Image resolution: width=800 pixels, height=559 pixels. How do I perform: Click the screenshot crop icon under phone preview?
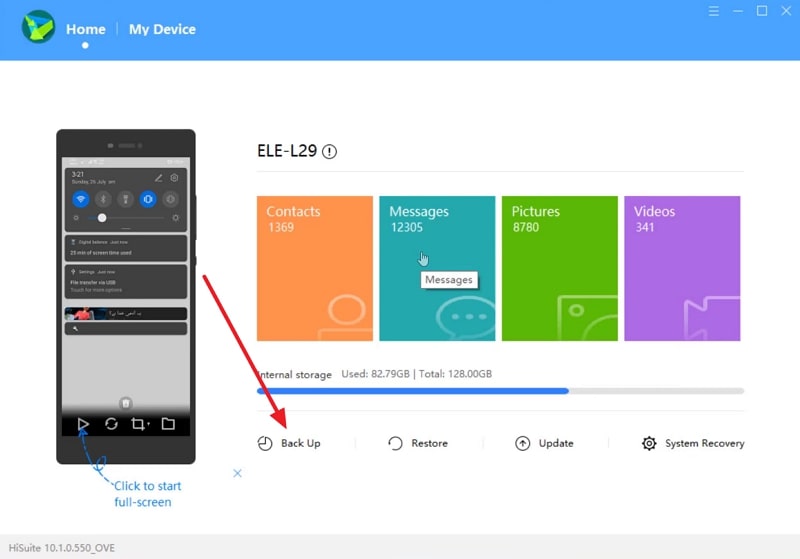tap(140, 424)
